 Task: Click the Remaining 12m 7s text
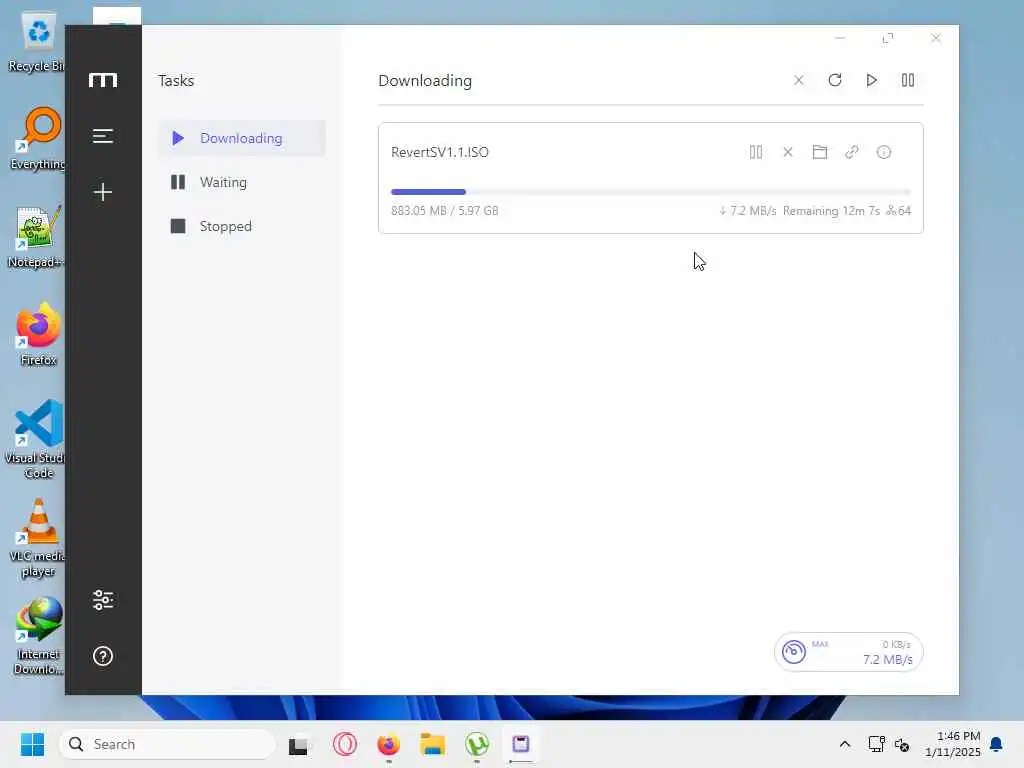(831, 211)
